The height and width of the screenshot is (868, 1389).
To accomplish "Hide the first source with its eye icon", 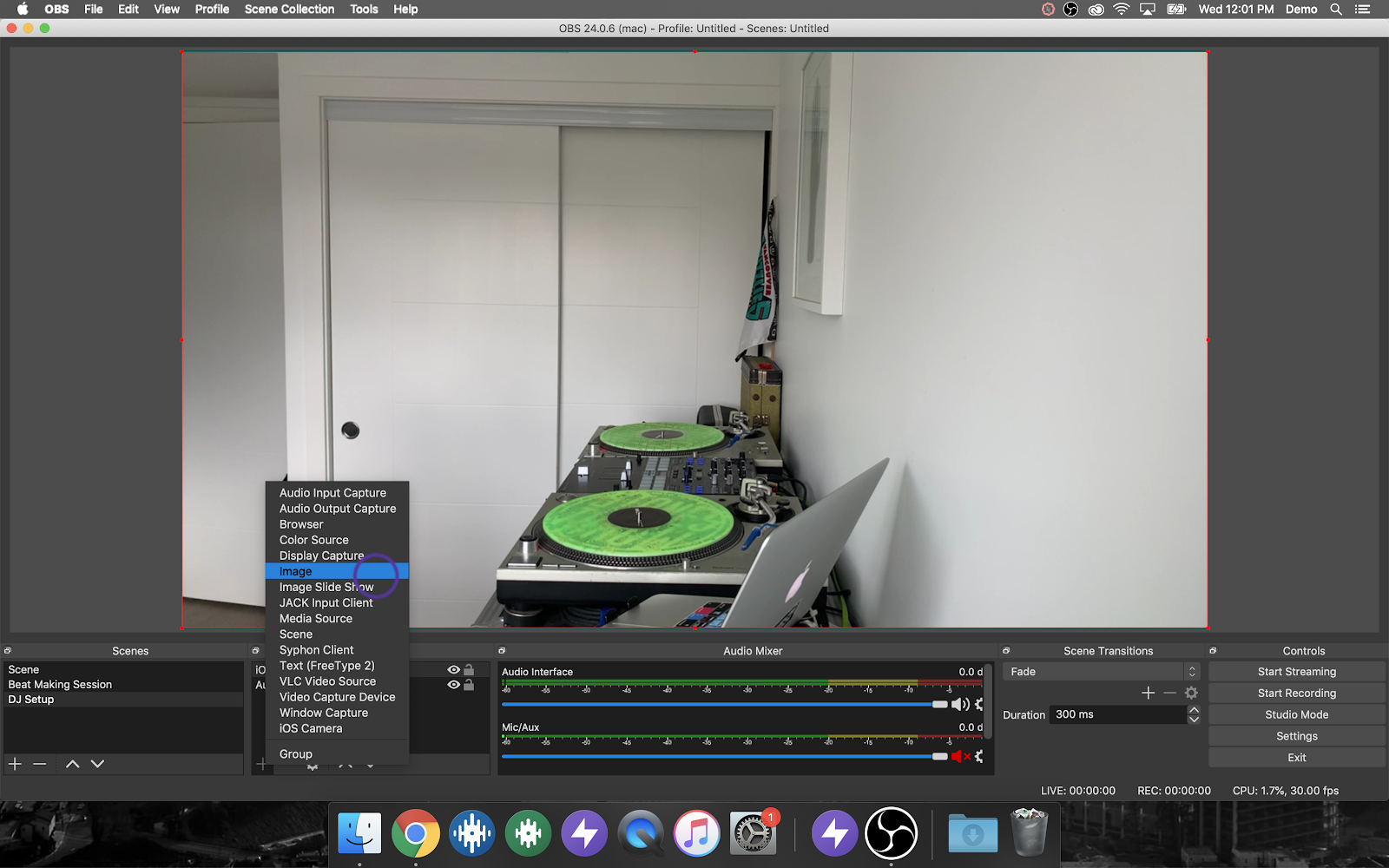I will coord(453,670).
